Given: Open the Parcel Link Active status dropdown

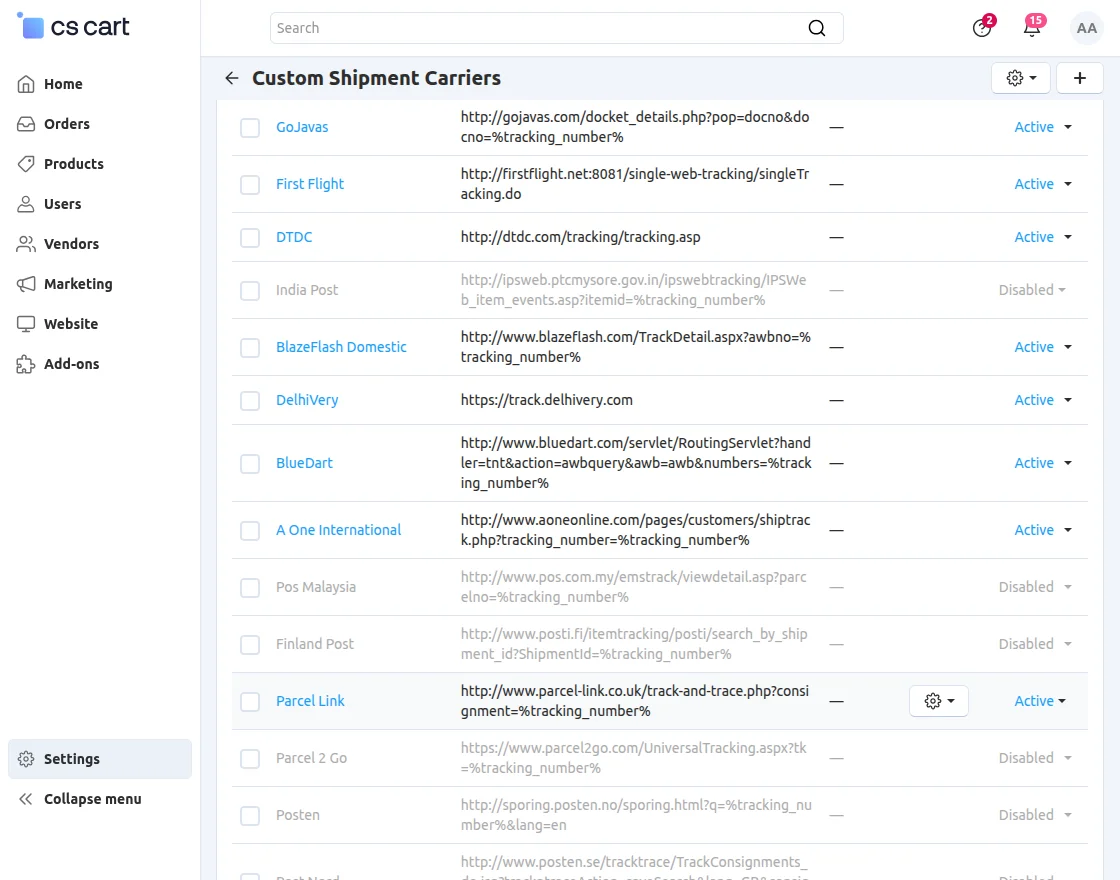Looking at the screenshot, I should coord(1040,701).
